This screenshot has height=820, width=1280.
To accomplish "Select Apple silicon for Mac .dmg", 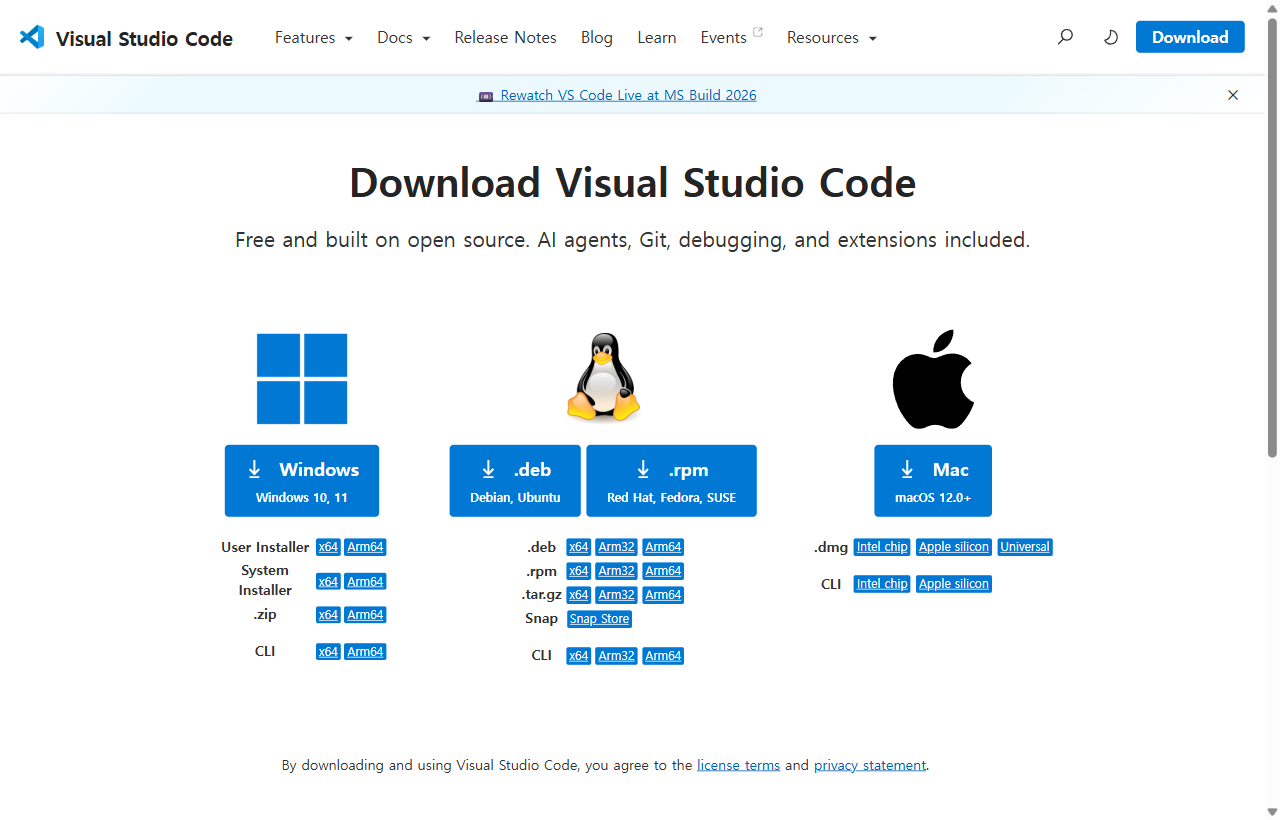I will (954, 547).
